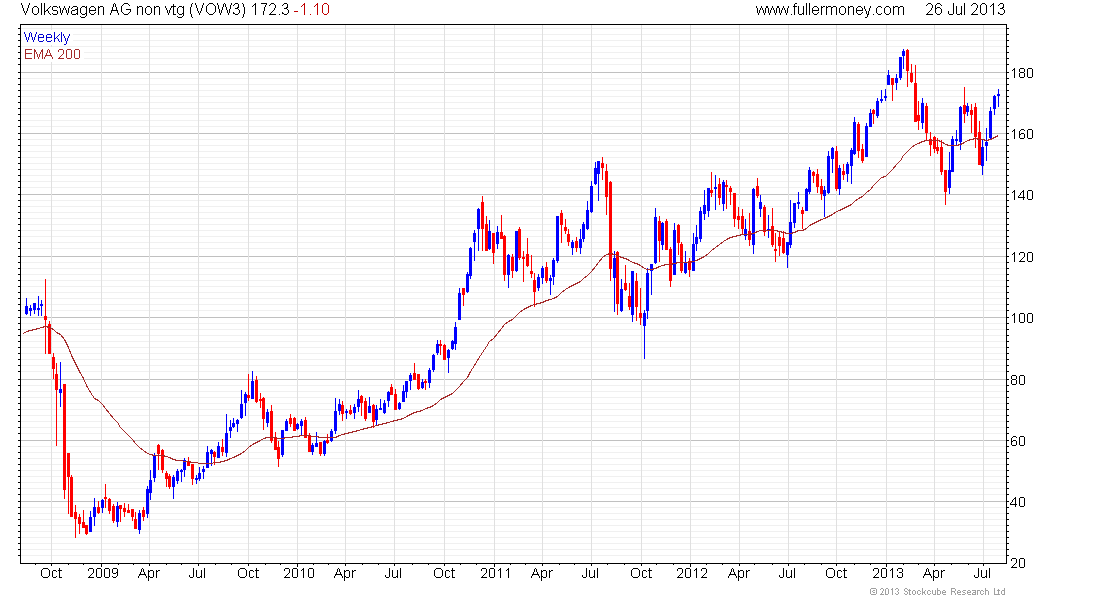Click the 20 price axis label
The width and height of the screenshot is (1100, 600).
1017,563
